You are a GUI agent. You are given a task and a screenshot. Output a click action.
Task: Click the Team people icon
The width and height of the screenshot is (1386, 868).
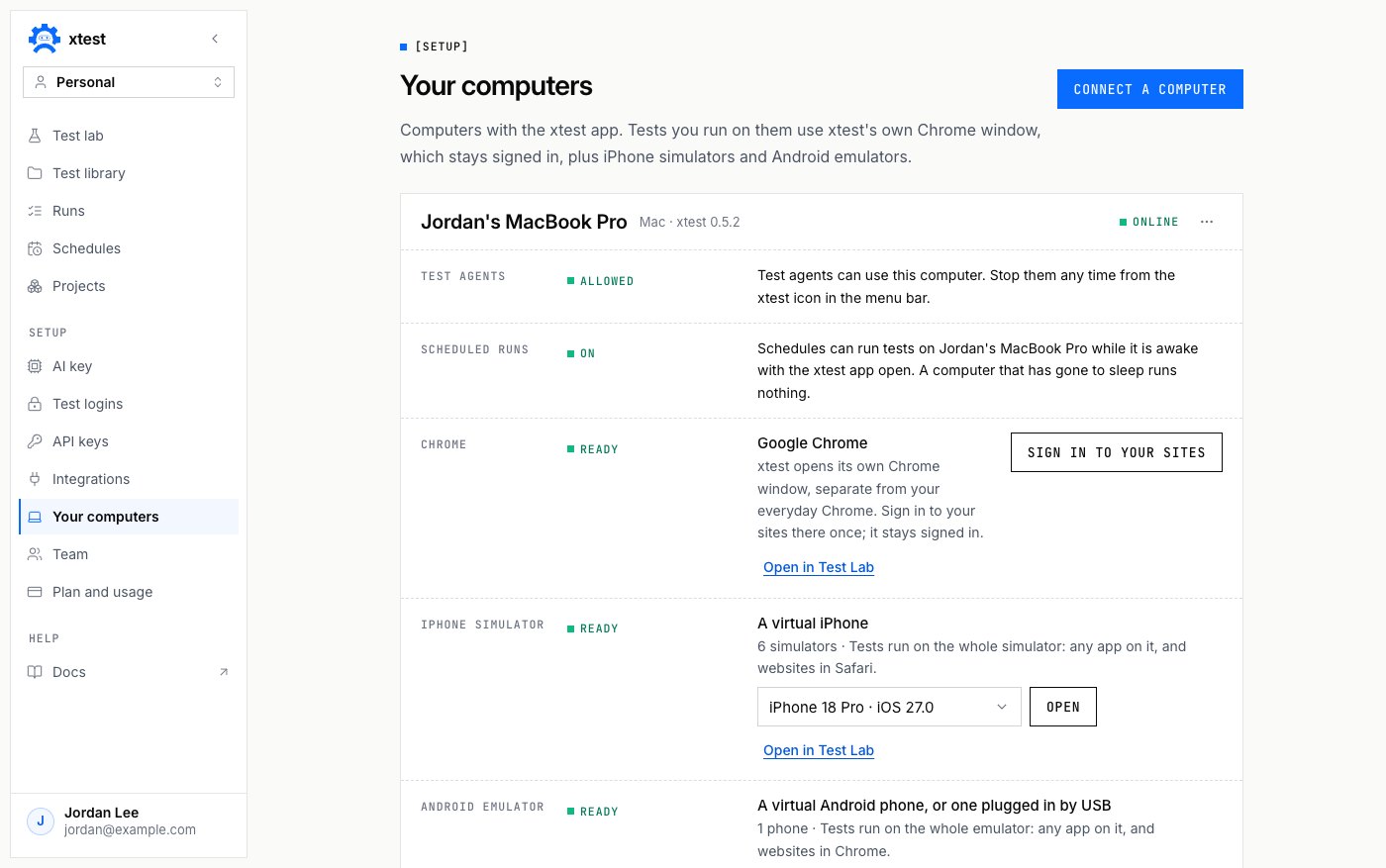point(35,554)
